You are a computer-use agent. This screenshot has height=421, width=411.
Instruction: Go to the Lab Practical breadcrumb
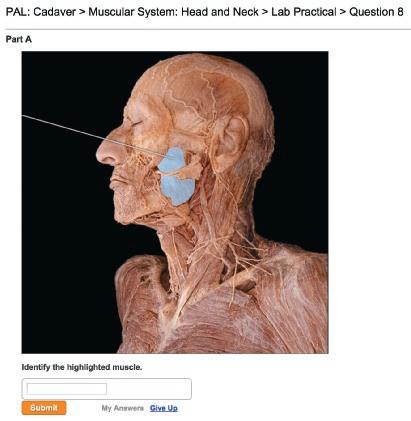(x=304, y=12)
